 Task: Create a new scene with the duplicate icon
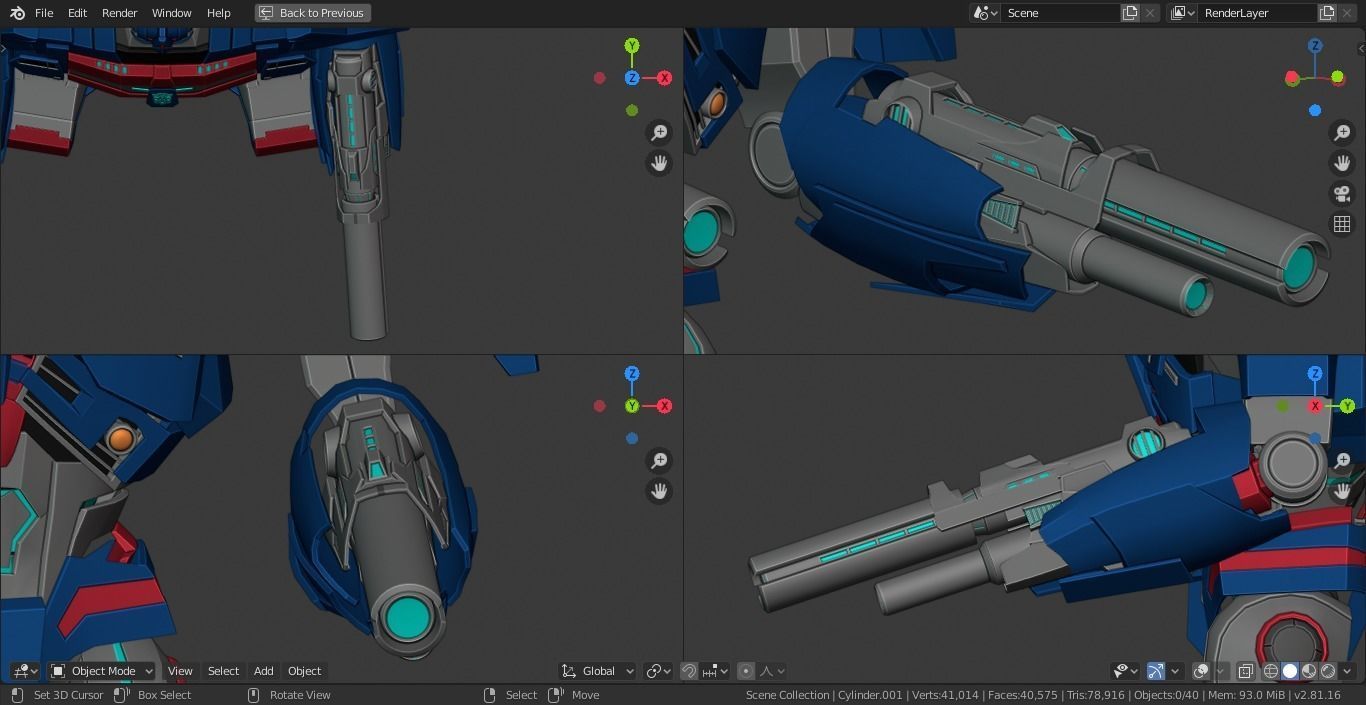(x=1130, y=13)
